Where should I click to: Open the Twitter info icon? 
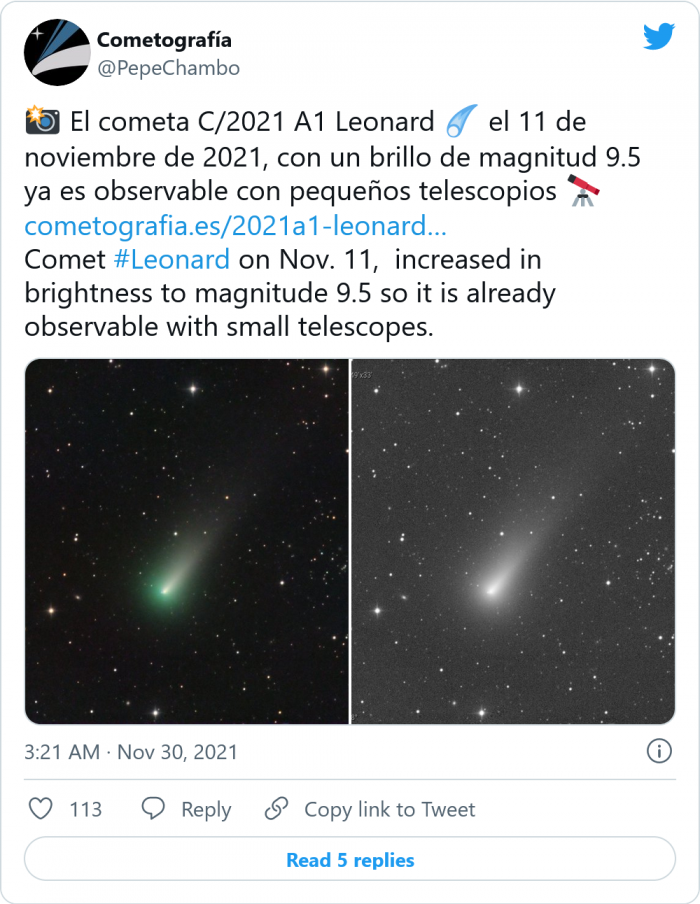[x=658, y=751]
